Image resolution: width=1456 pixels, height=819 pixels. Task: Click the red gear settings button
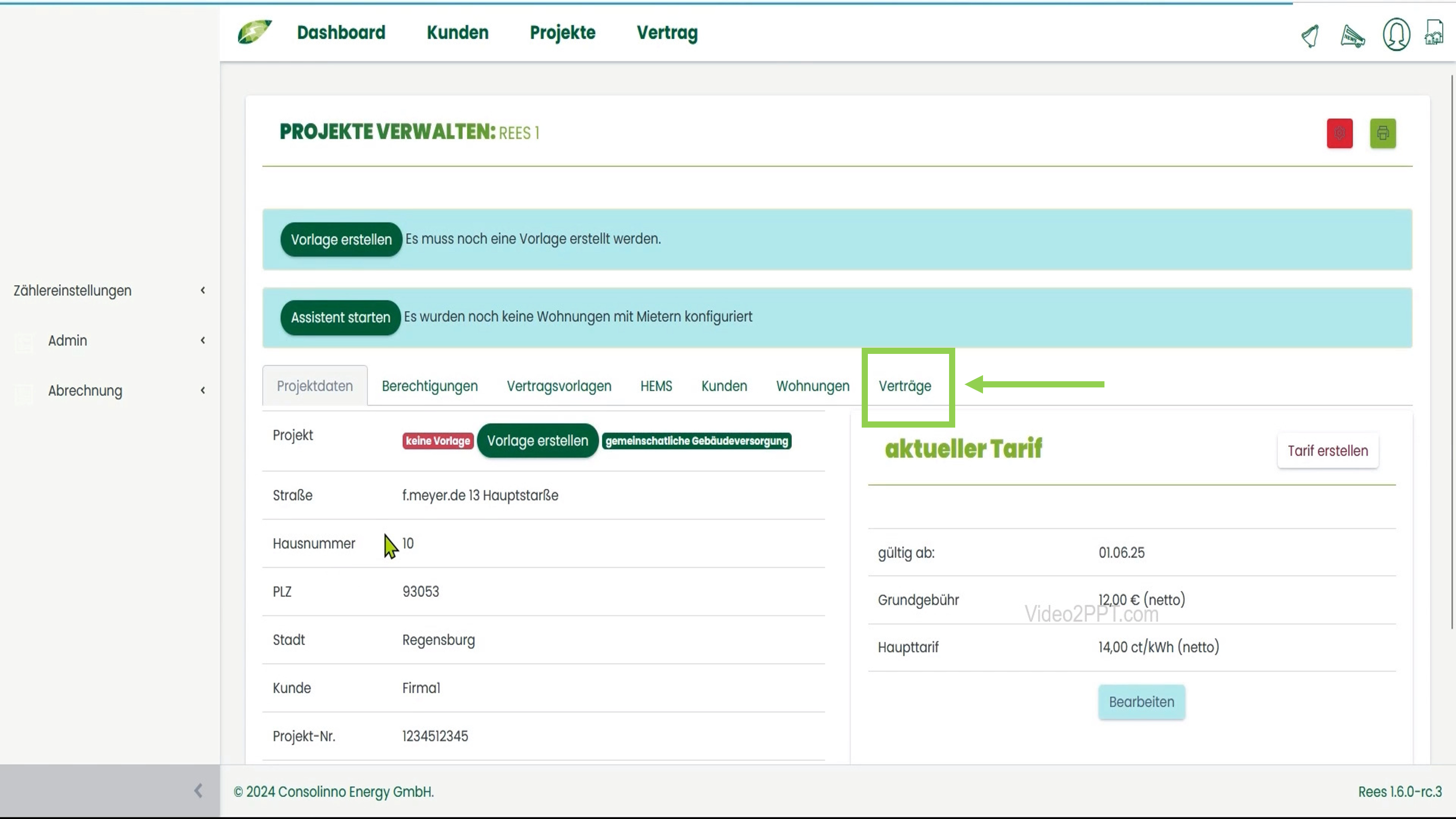click(1340, 133)
